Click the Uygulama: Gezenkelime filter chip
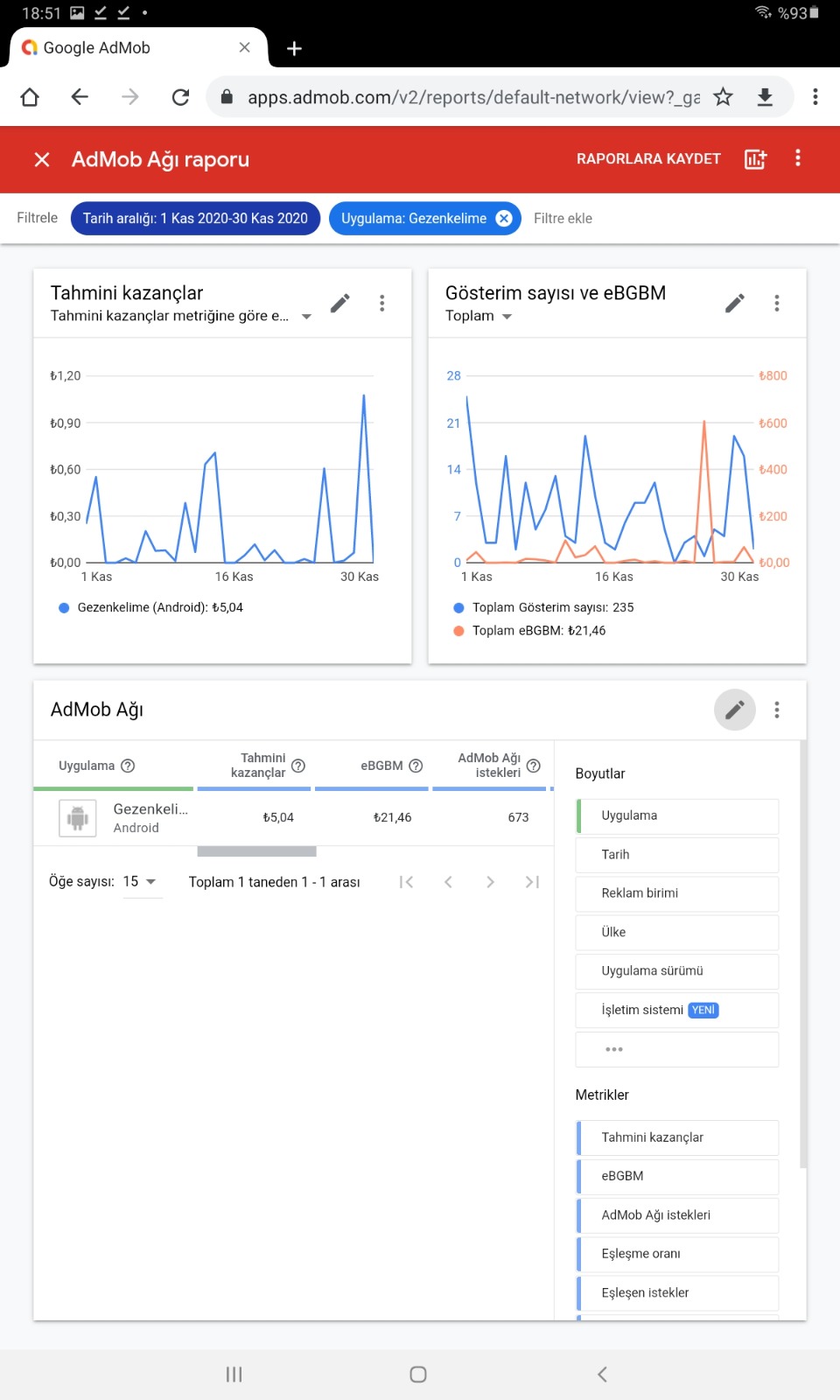The width and height of the screenshot is (840, 1400). (x=414, y=219)
